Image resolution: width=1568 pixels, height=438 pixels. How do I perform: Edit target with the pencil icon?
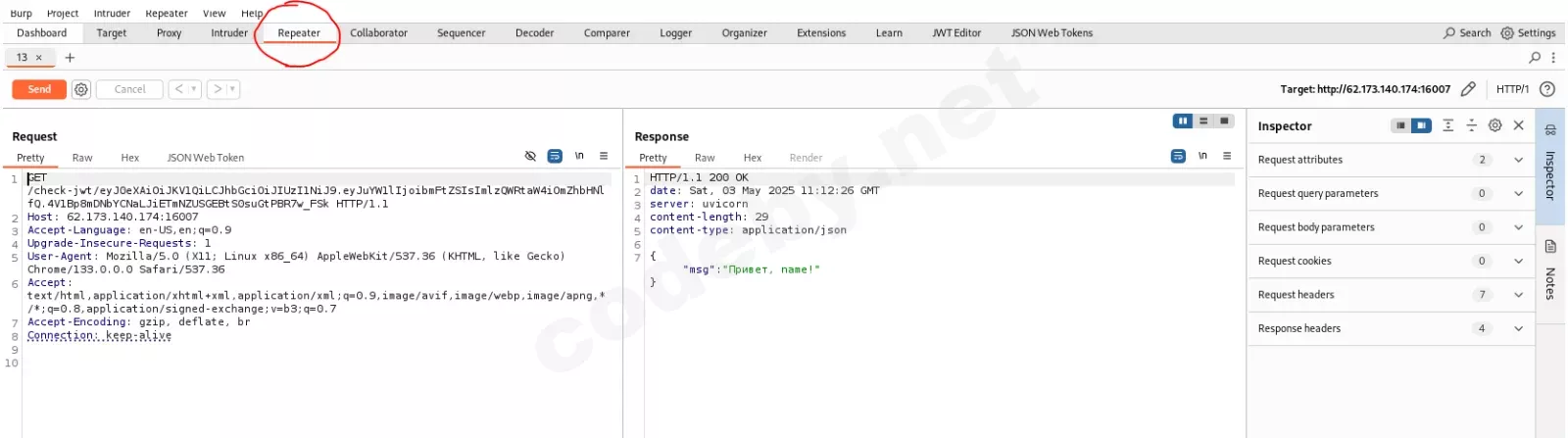[x=1468, y=89]
